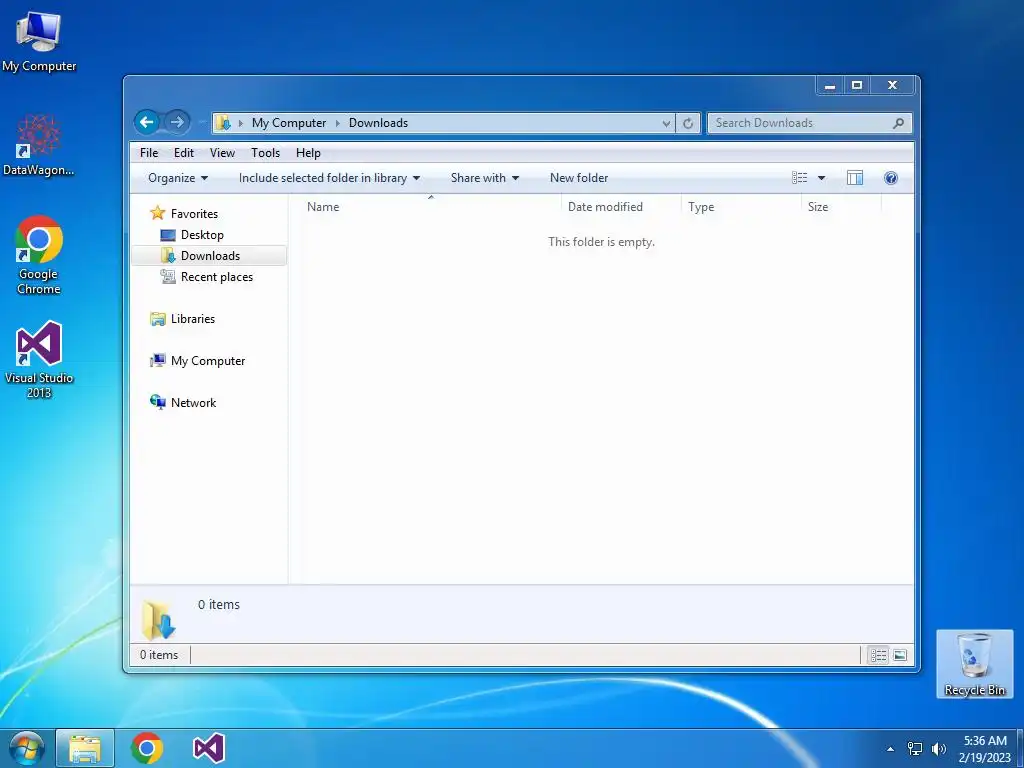The width and height of the screenshot is (1024, 768).
Task: Sort by Name column header
Action: coord(430,206)
